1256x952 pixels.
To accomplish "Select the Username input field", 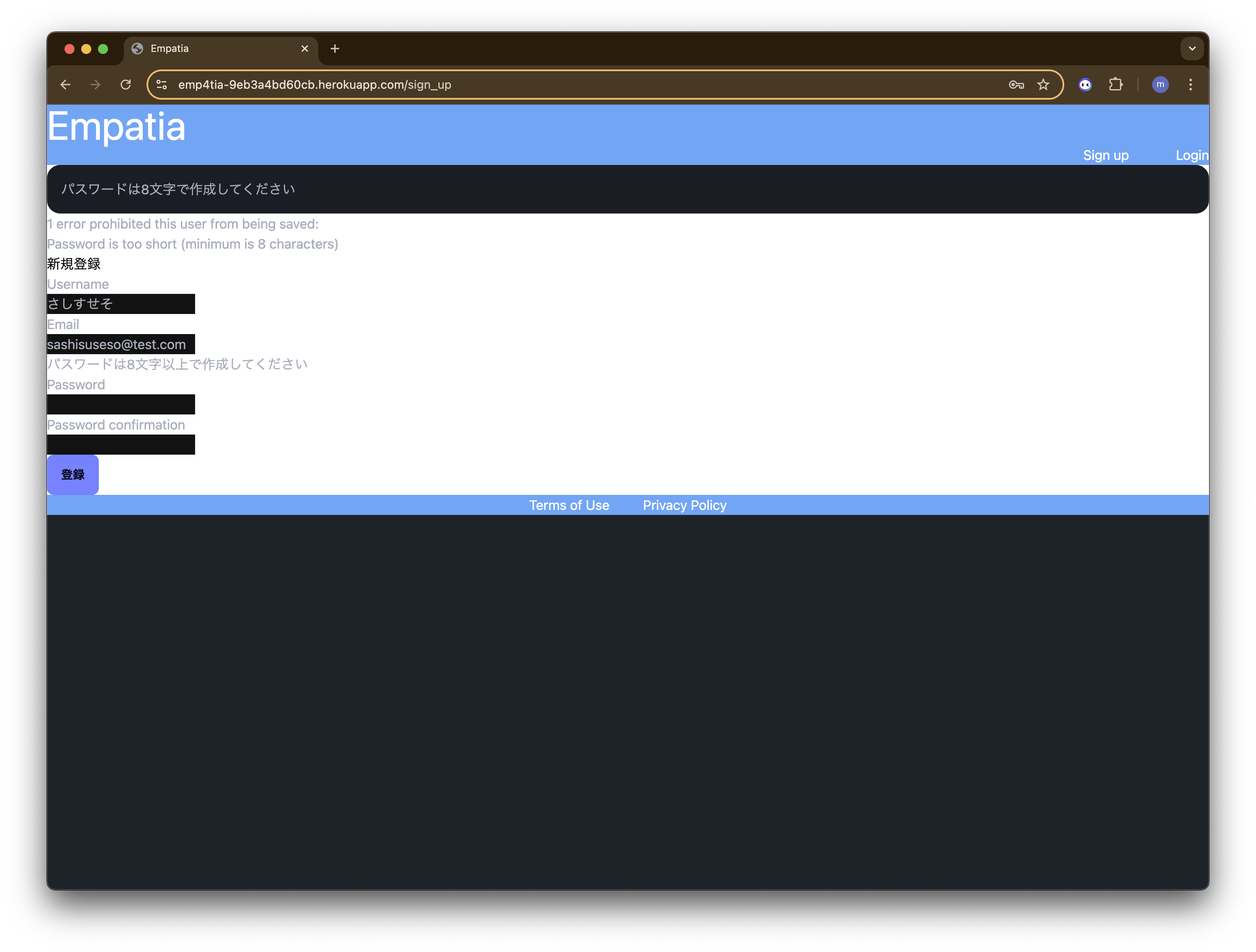I will pyautogui.click(x=121, y=304).
